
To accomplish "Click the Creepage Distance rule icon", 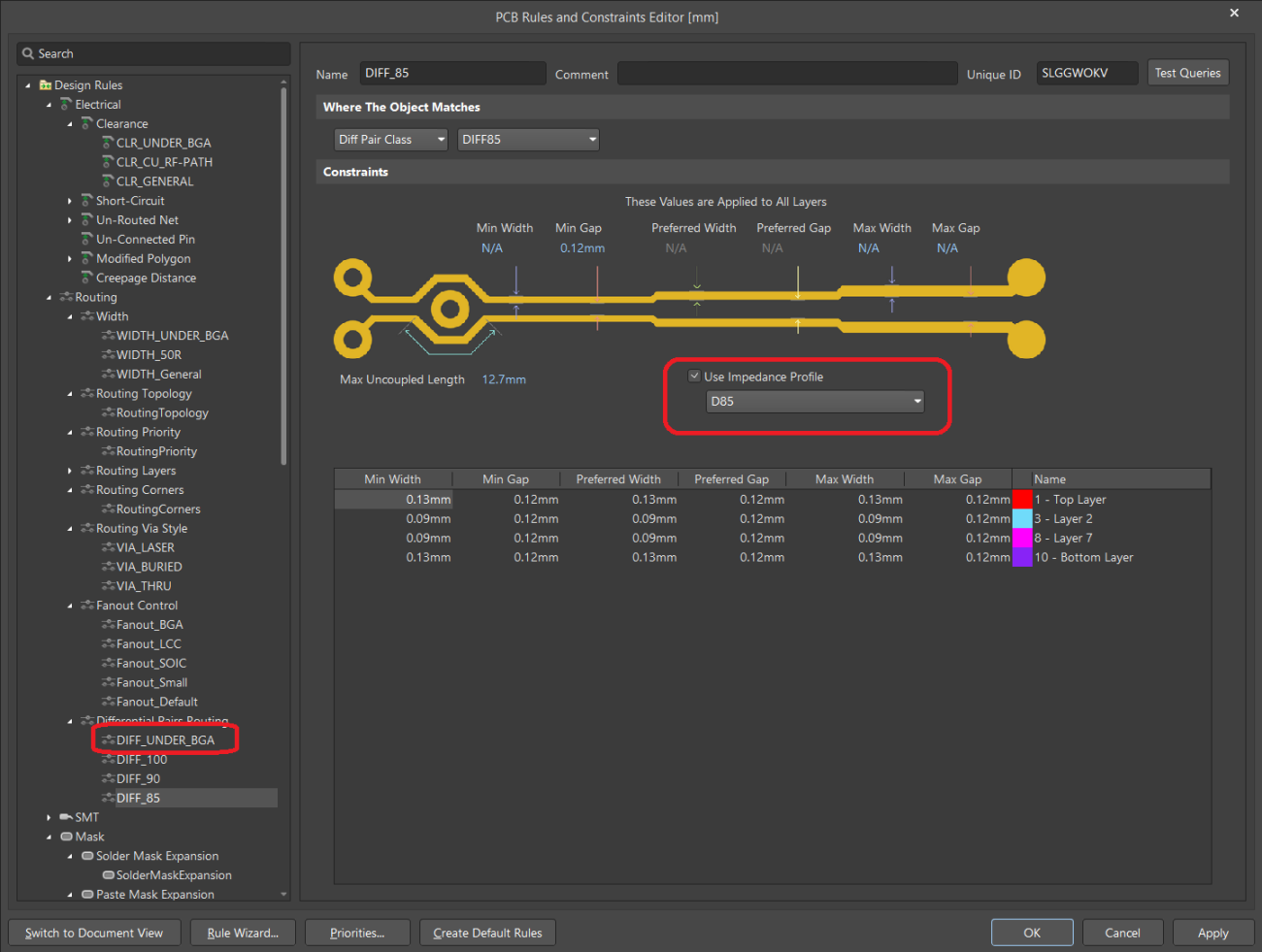I will [x=87, y=278].
